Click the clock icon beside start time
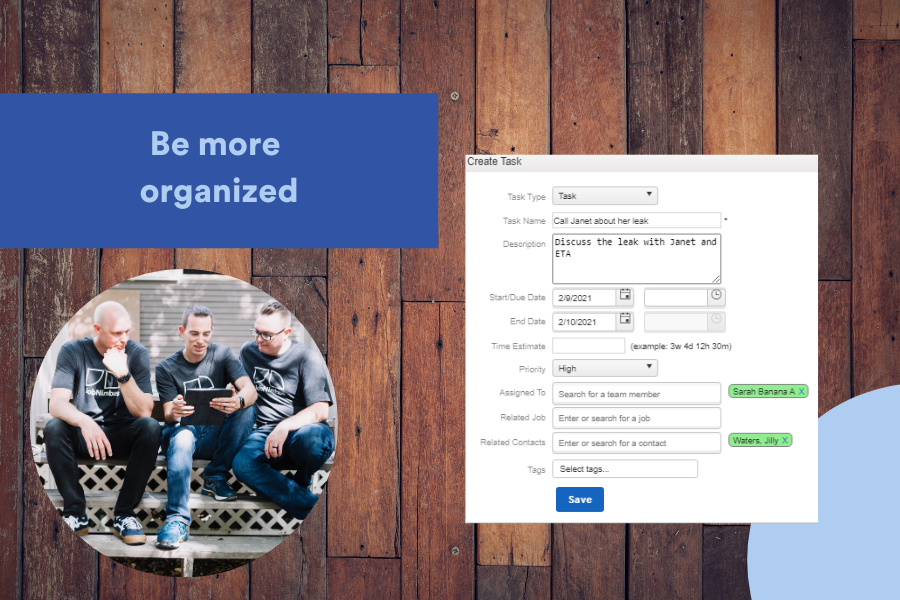The height and width of the screenshot is (600, 900). pyautogui.click(x=716, y=296)
